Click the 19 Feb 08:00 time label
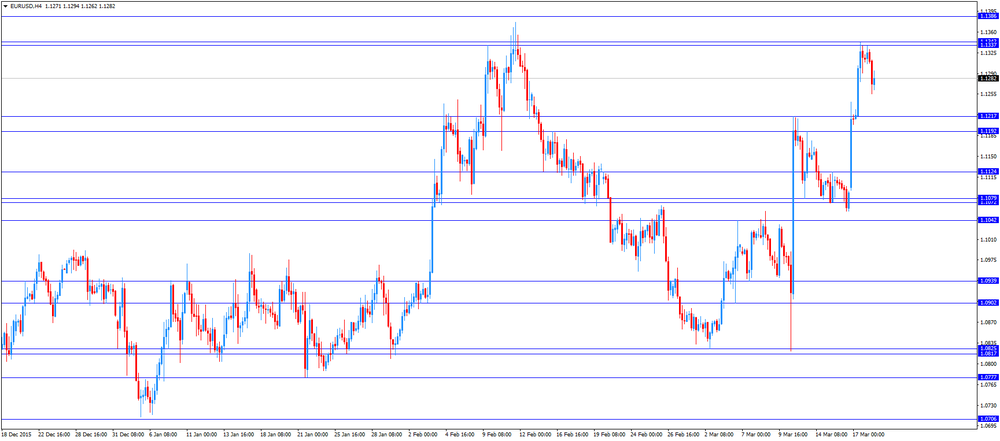 [608, 435]
